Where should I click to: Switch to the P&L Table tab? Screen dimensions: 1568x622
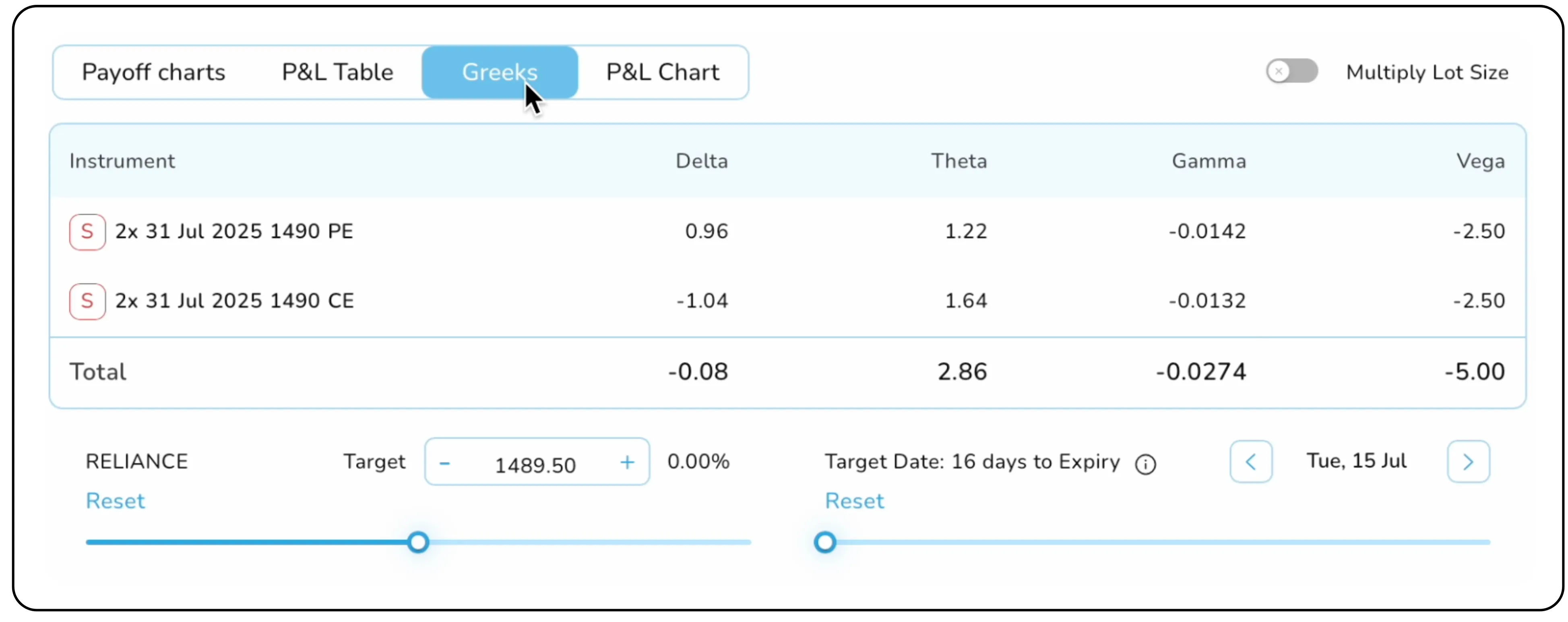coord(337,72)
